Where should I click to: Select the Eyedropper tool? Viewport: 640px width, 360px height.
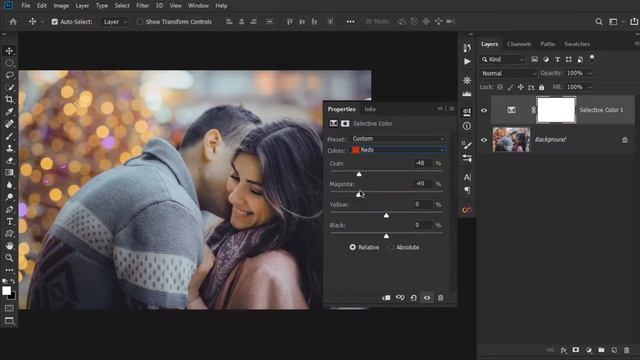9,111
